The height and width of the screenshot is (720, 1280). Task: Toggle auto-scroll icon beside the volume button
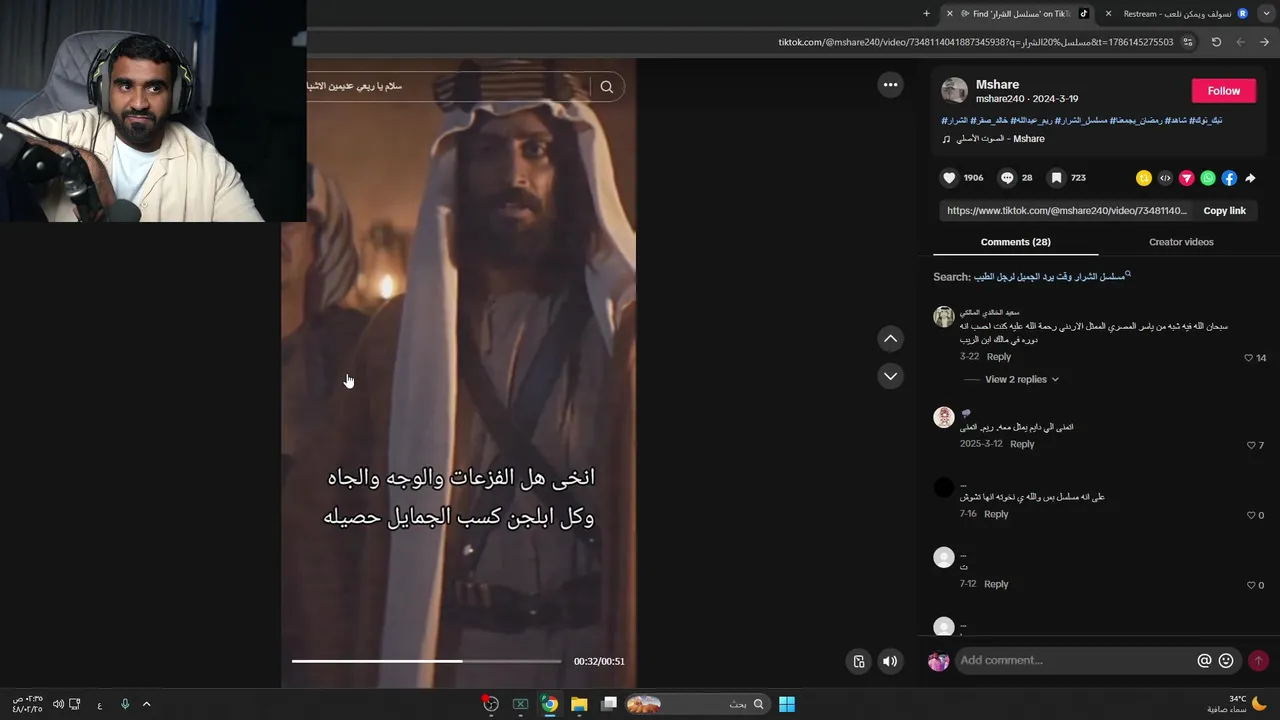(859, 661)
